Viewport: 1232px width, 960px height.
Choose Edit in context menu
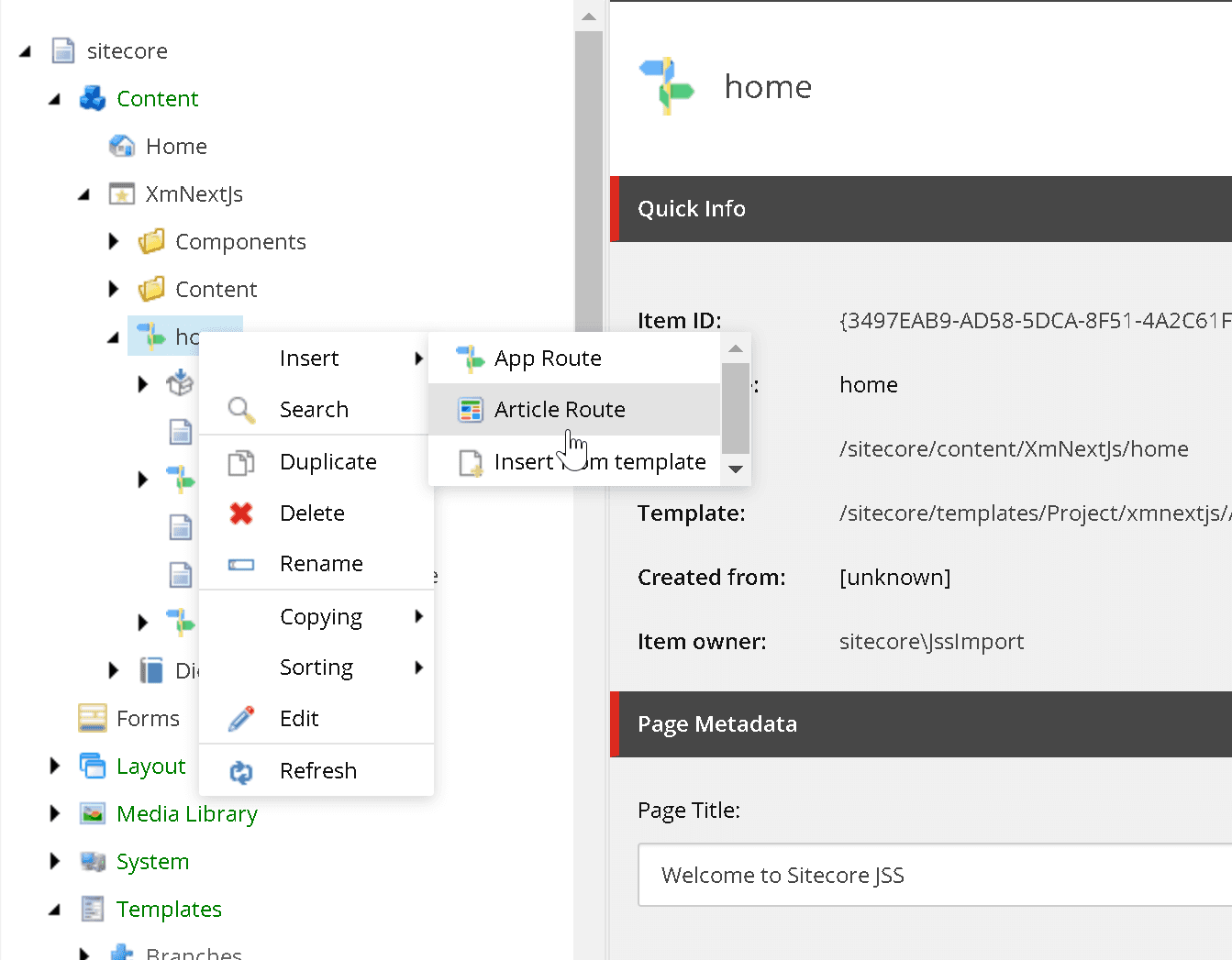316,719
